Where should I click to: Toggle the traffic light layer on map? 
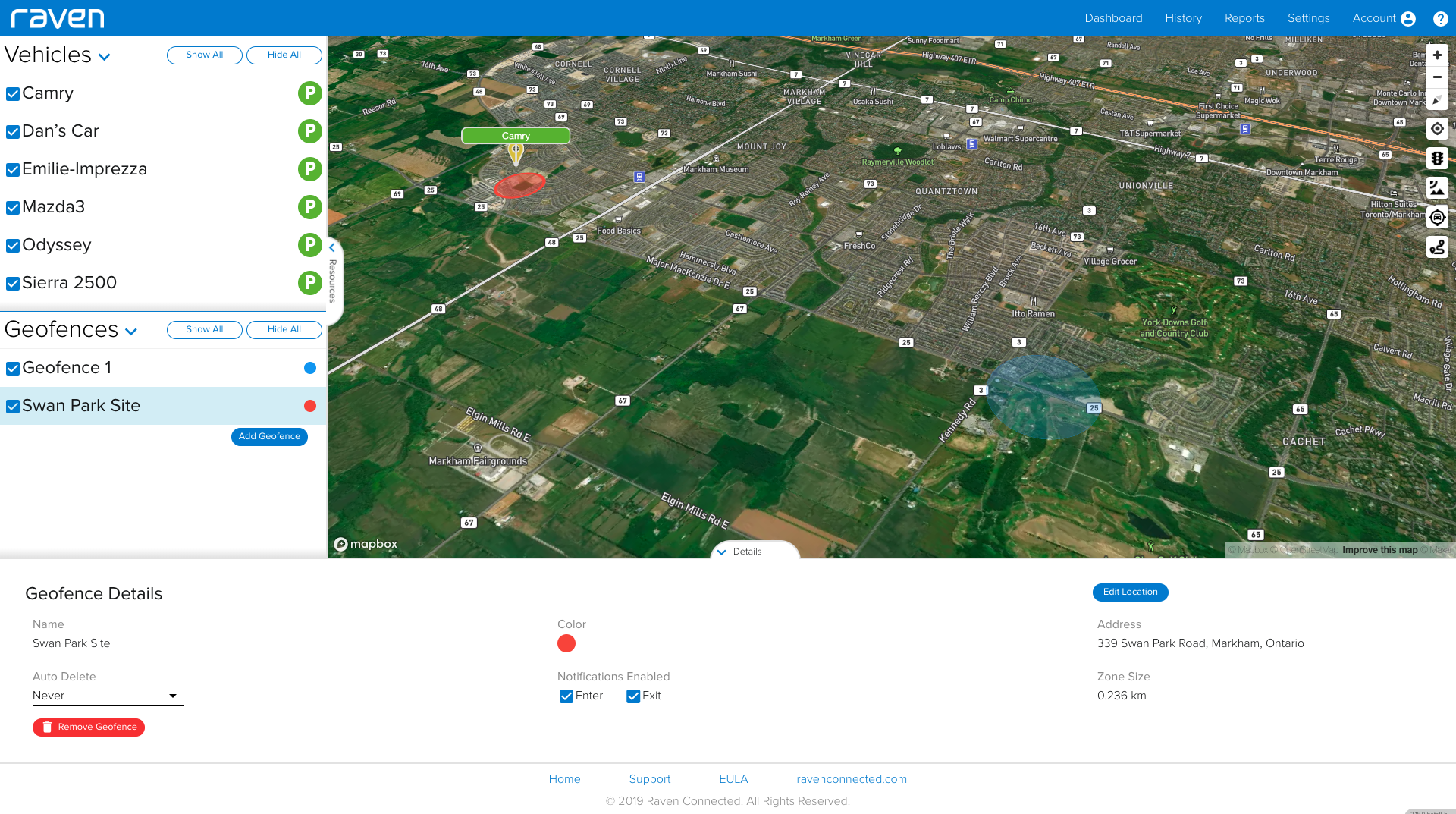click(x=1437, y=159)
